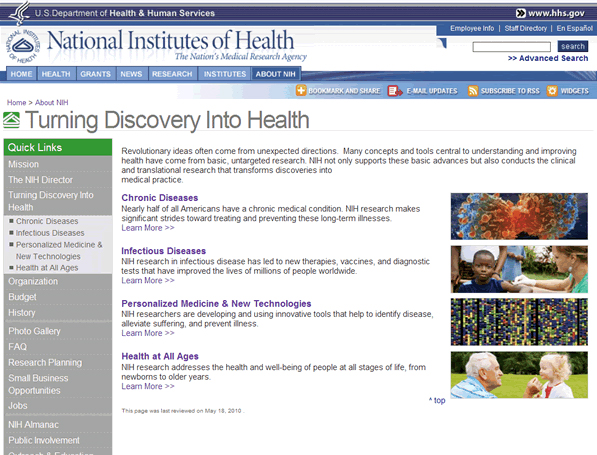Screen dimensions: 597x455
Task: Click the grandfather and child photo thumbnail
Action: click(x=519, y=375)
